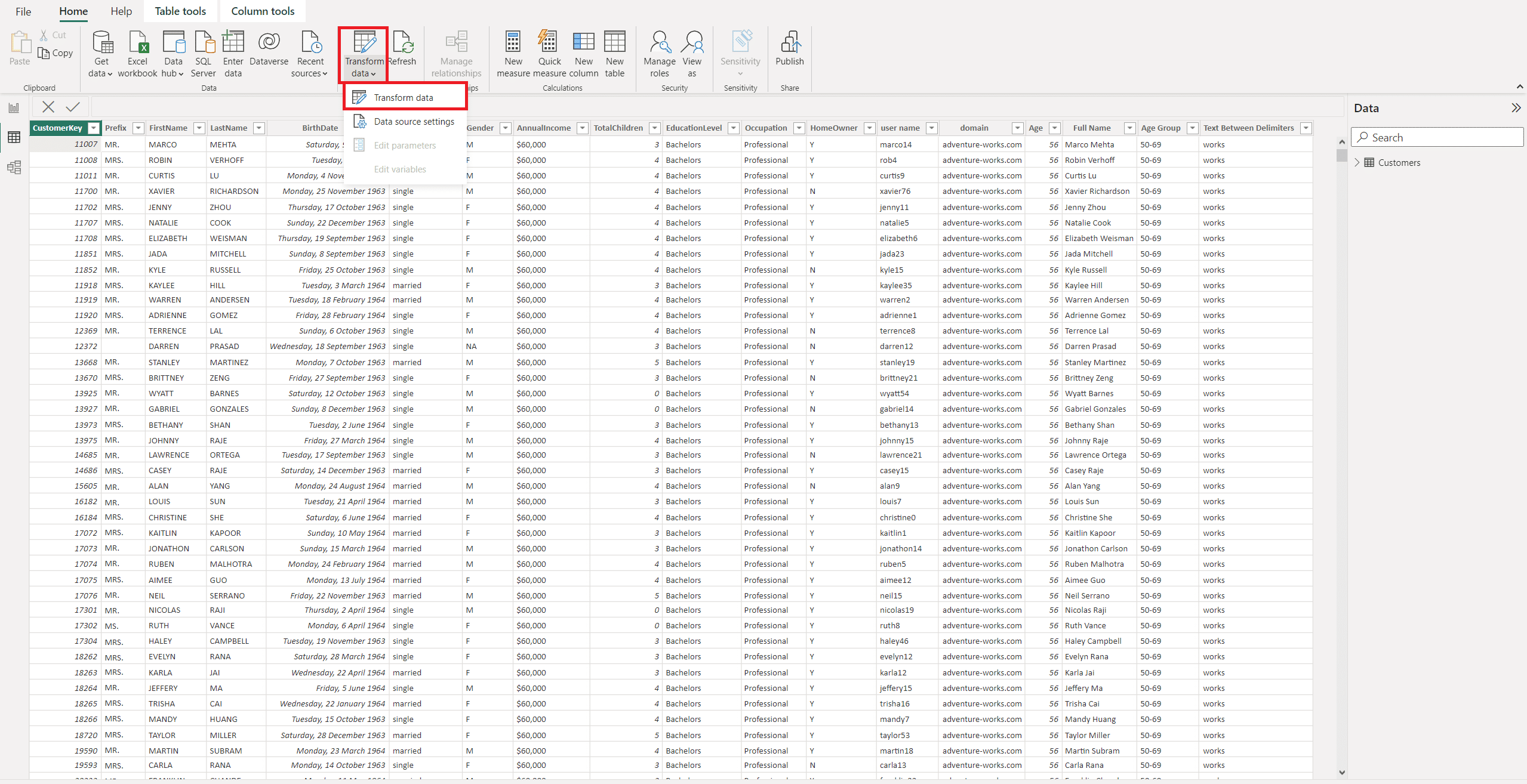1527x784 pixels.
Task: Open Manage roles security settings
Action: click(x=659, y=53)
